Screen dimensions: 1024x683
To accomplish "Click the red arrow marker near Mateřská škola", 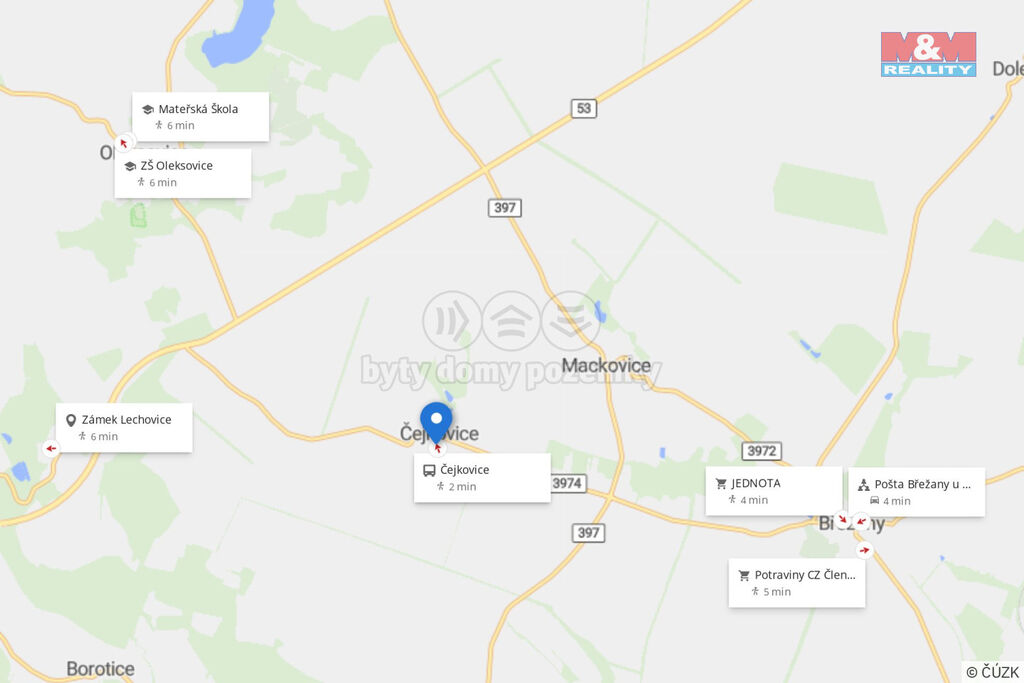I will pos(124,142).
